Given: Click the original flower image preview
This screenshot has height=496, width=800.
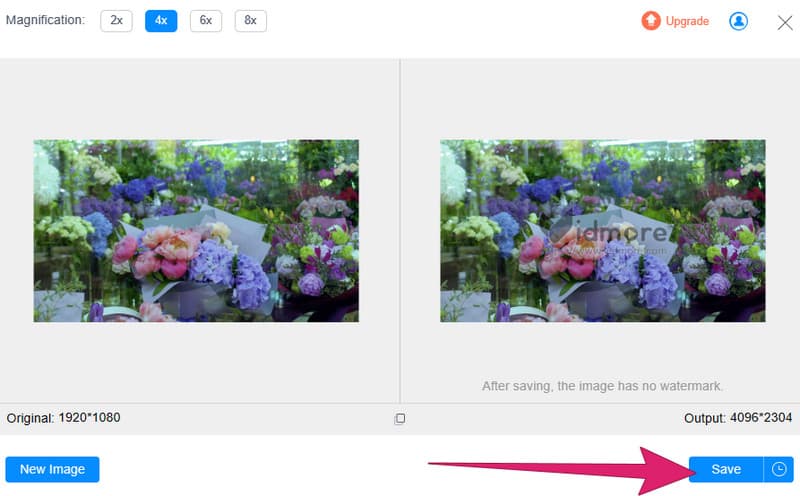Looking at the screenshot, I should point(196,231).
